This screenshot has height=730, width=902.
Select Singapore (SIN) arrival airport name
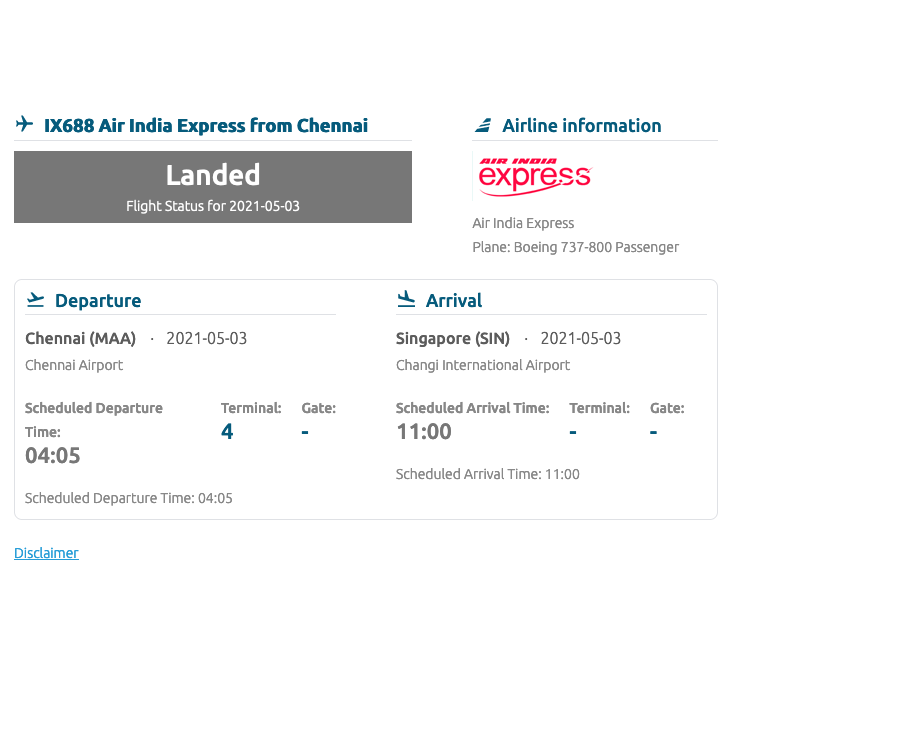click(x=453, y=338)
